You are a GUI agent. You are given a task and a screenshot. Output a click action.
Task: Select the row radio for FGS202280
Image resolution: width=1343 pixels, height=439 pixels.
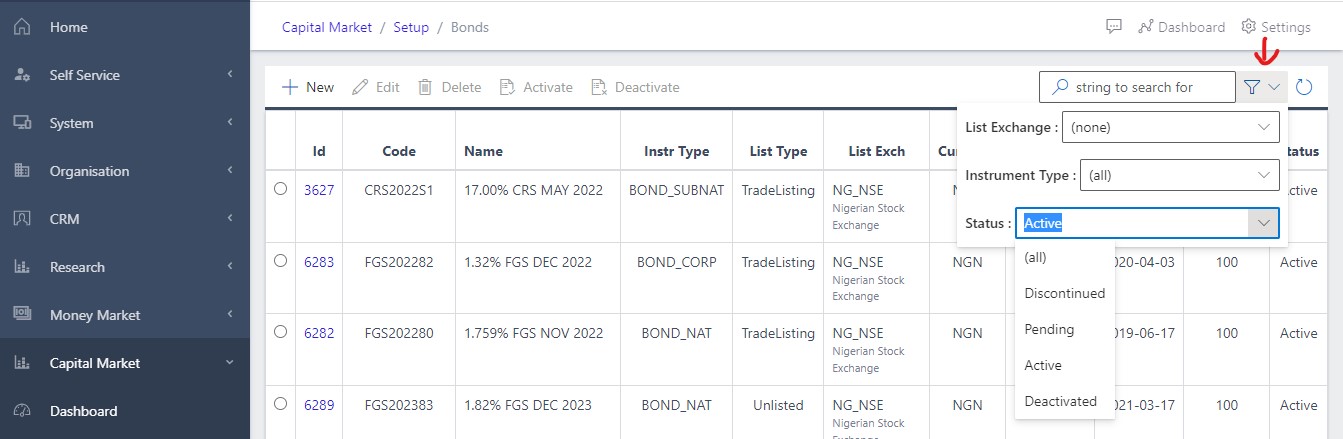tap(280, 332)
